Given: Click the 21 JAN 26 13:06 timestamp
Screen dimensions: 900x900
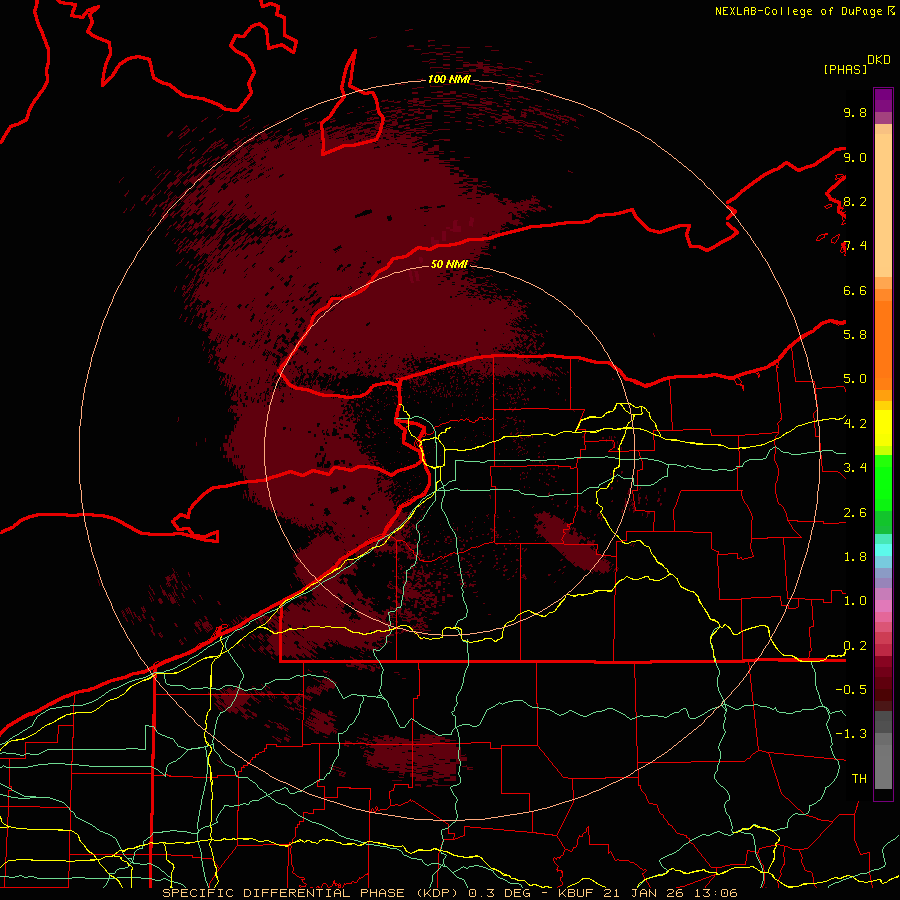Looking at the screenshot, I should [670, 893].
